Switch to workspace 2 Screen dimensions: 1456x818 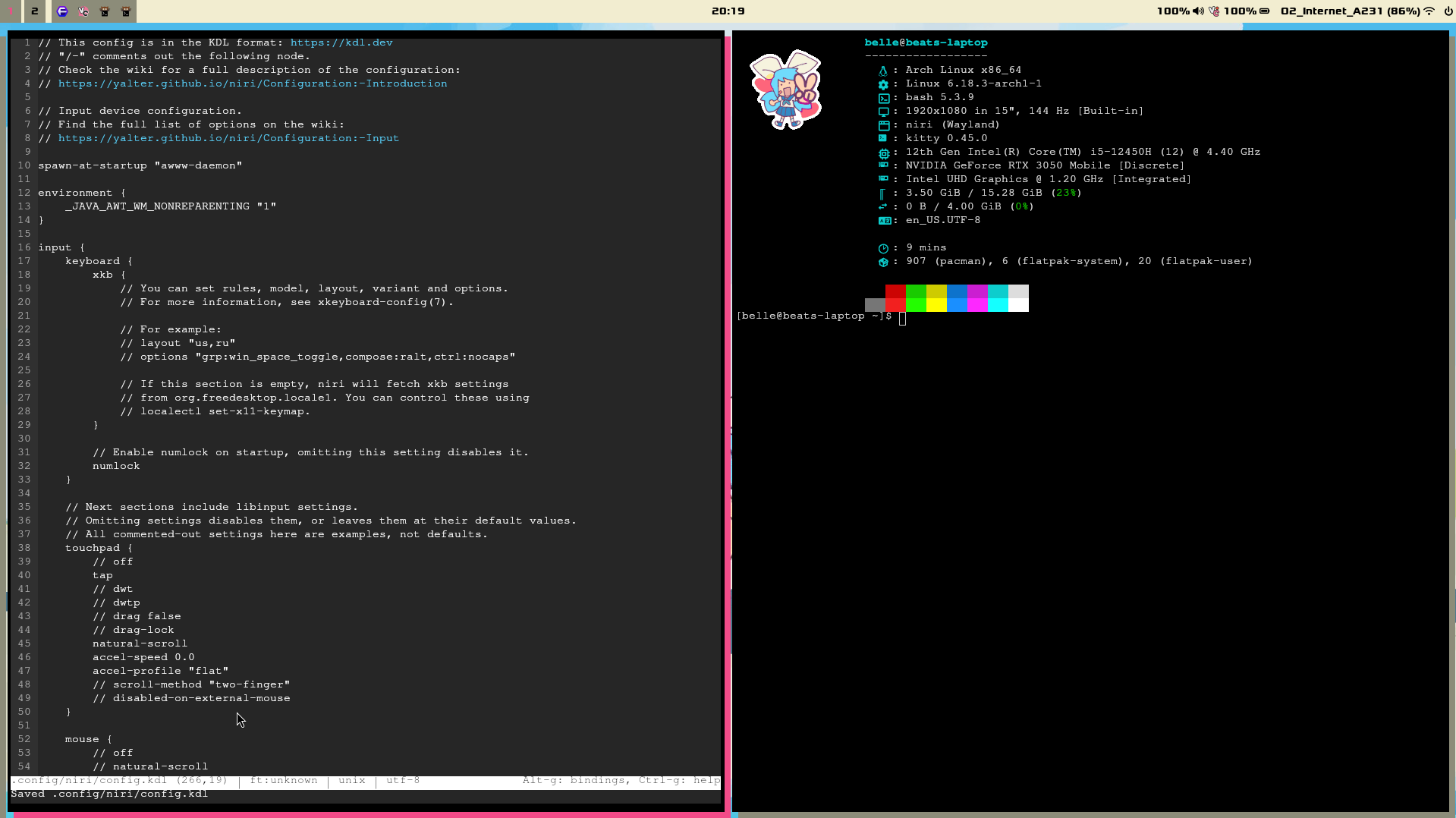pos(34,11)
